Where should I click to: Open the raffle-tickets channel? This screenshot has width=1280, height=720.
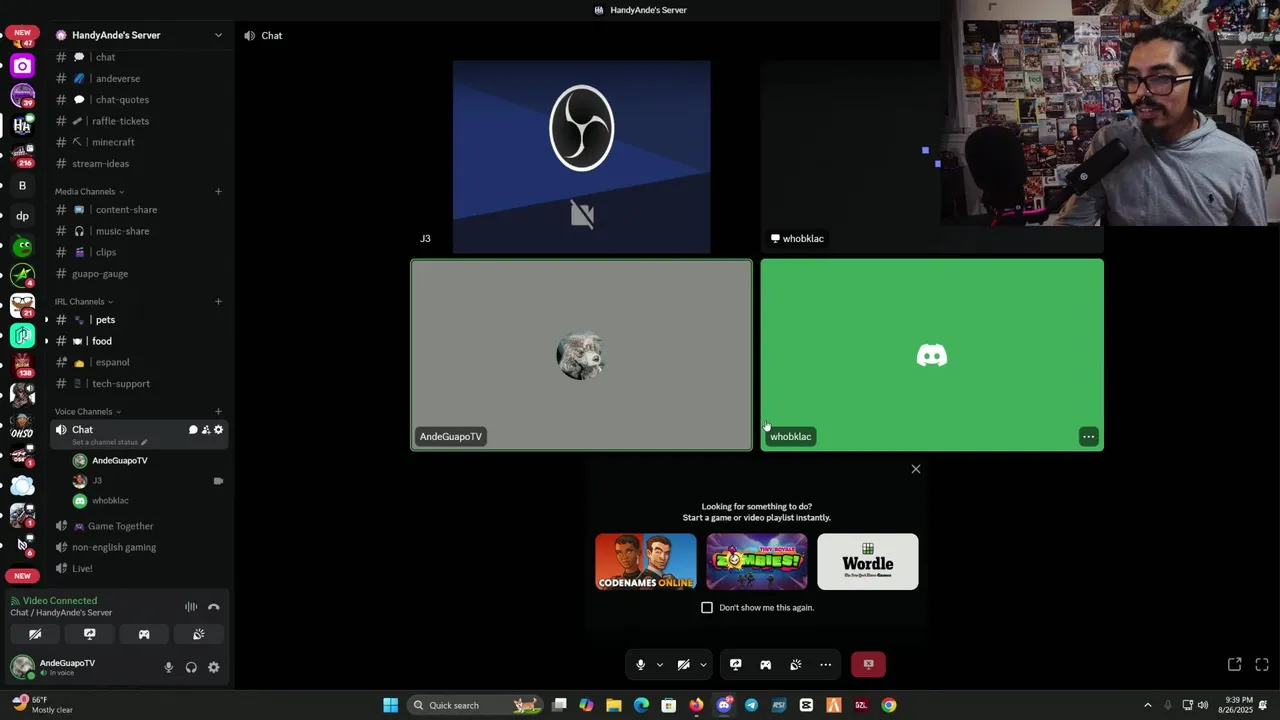[140, 121]
